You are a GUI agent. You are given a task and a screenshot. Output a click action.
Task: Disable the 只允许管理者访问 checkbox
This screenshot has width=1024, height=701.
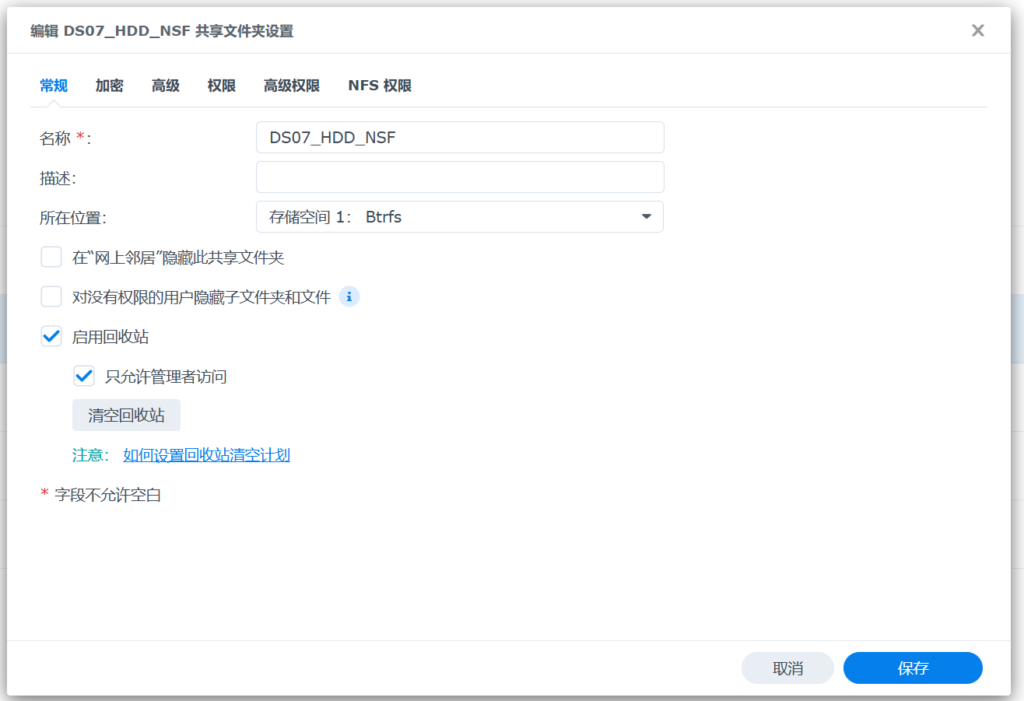point(84,377)
